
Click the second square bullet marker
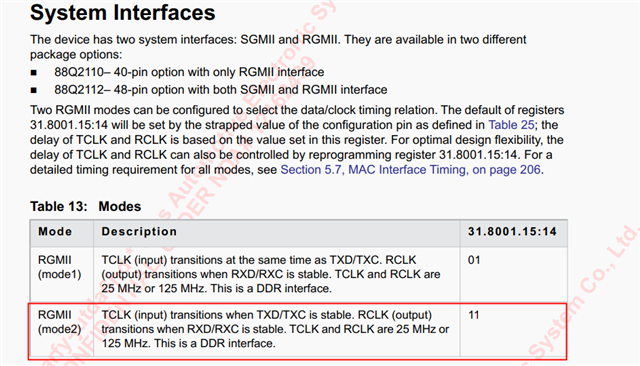[x=33, y=90]
